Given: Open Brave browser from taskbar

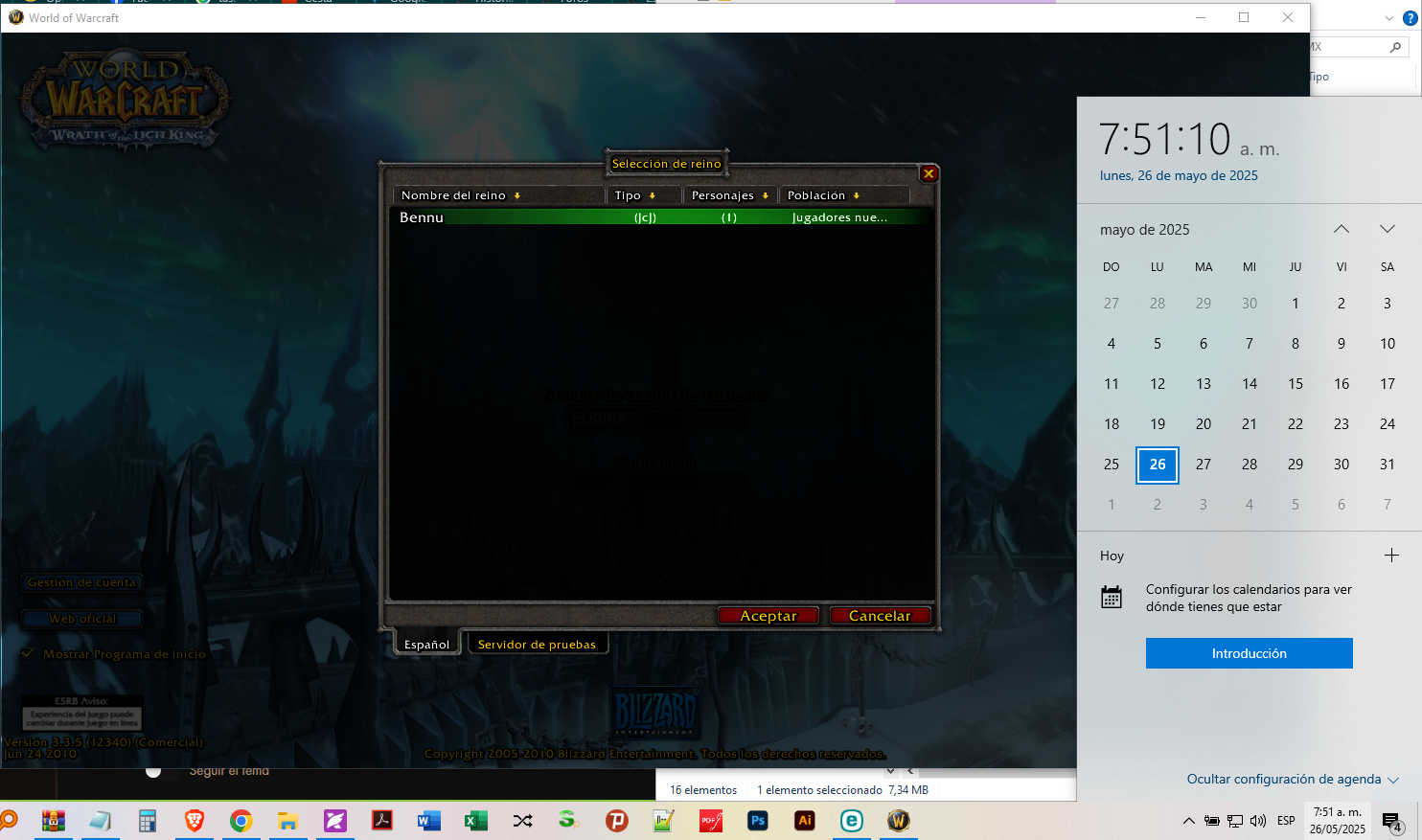Looking at the screenshot, I should [194, 821].
